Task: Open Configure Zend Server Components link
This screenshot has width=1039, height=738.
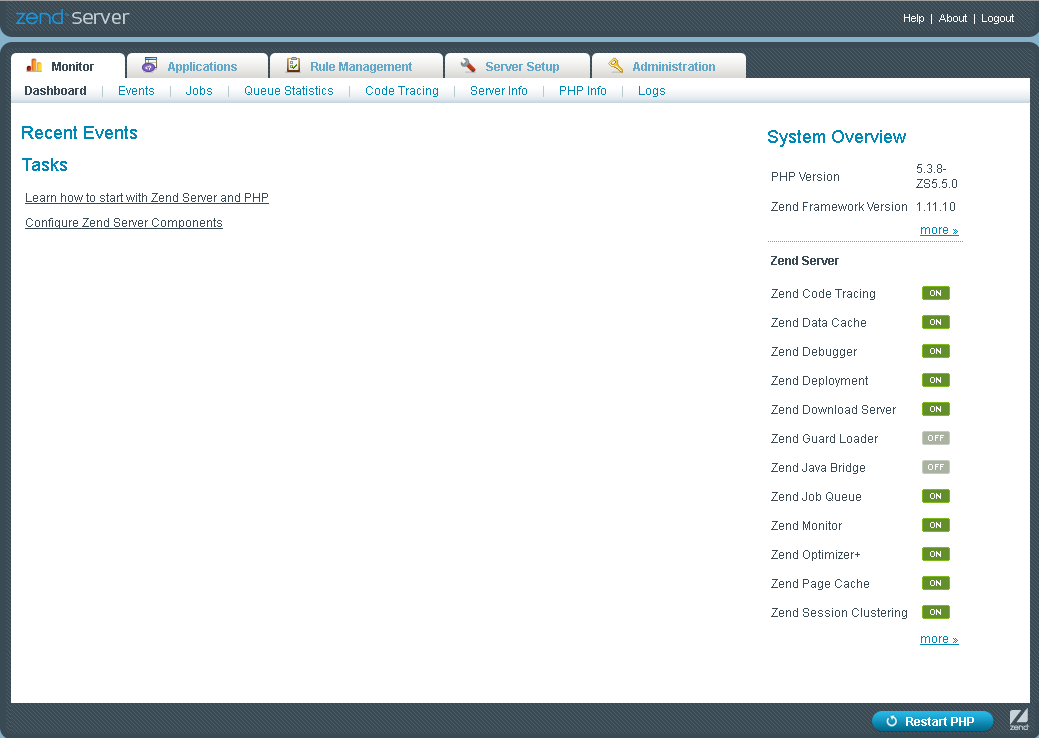Action: pos(124,223)
